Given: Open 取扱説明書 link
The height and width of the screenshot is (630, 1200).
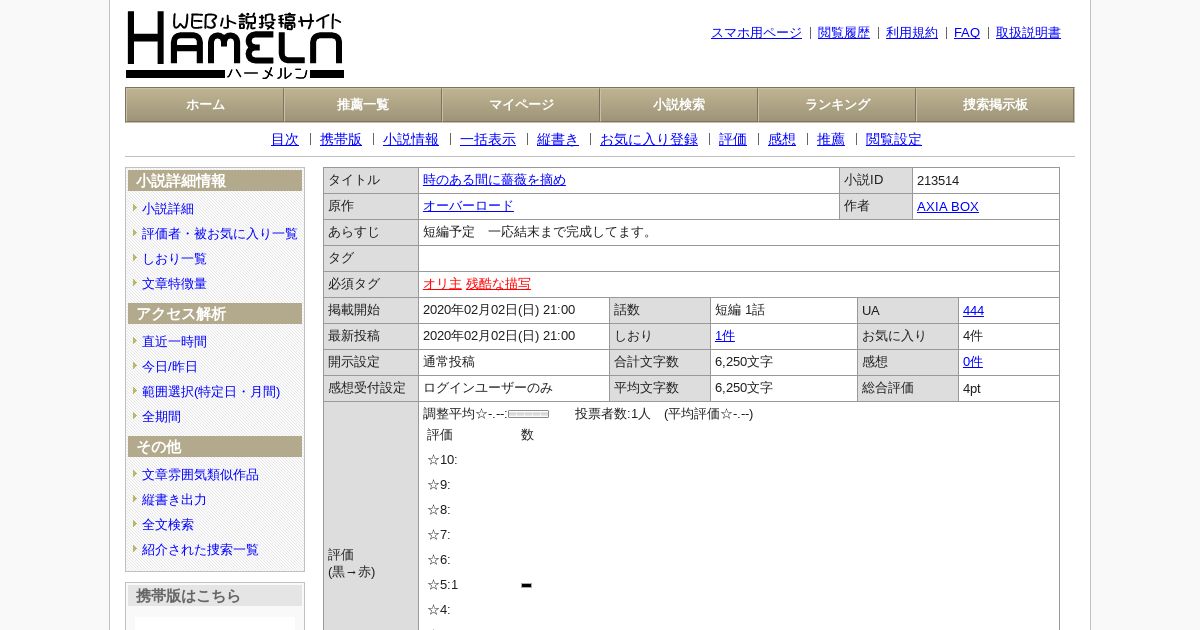Looking at the screenshot, I should tap(1028, 33).
